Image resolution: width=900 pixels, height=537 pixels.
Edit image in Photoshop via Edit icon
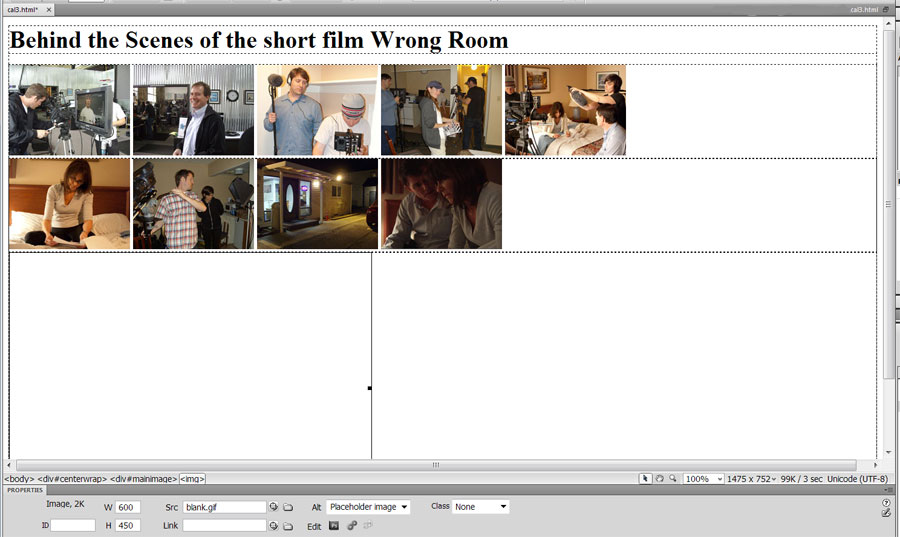point(335,526)
